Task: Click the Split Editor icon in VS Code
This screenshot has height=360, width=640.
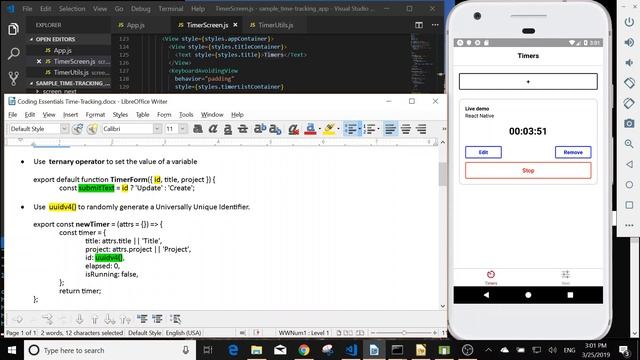Action: (419, 25)
